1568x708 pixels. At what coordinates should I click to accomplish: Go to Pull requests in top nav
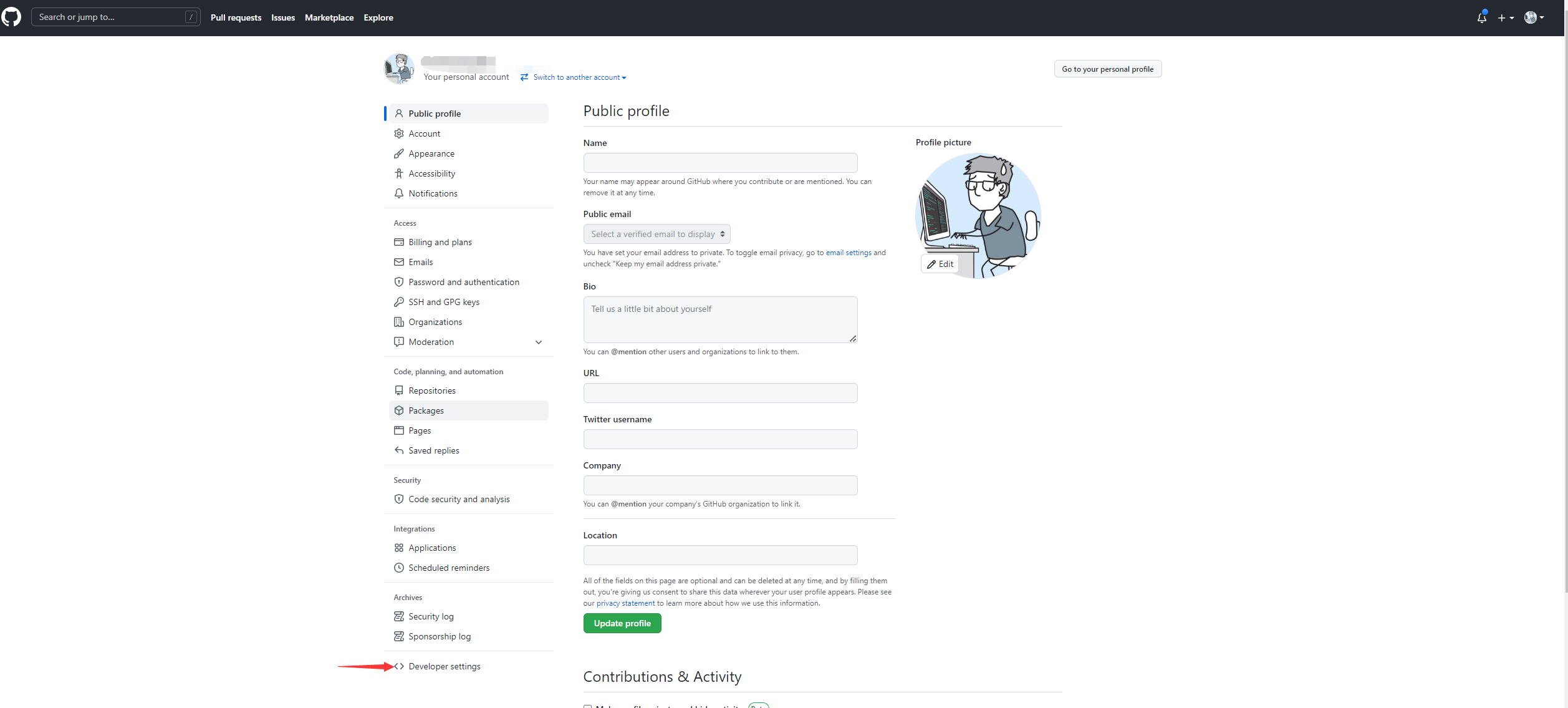coord(236,17)
